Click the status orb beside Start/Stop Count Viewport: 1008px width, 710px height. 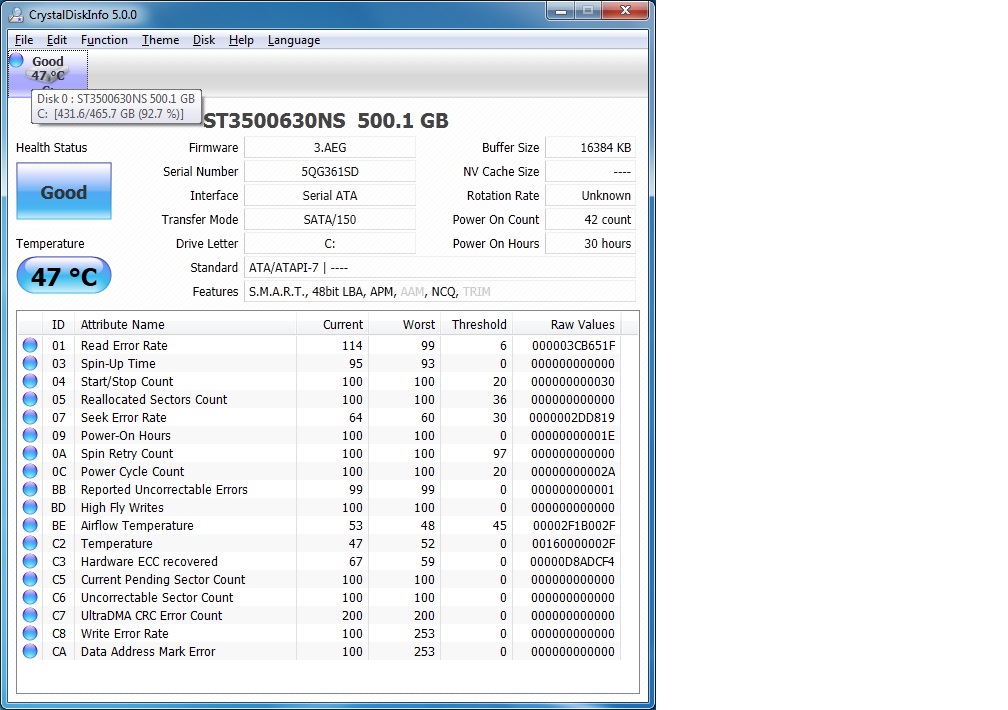(30, 381)
